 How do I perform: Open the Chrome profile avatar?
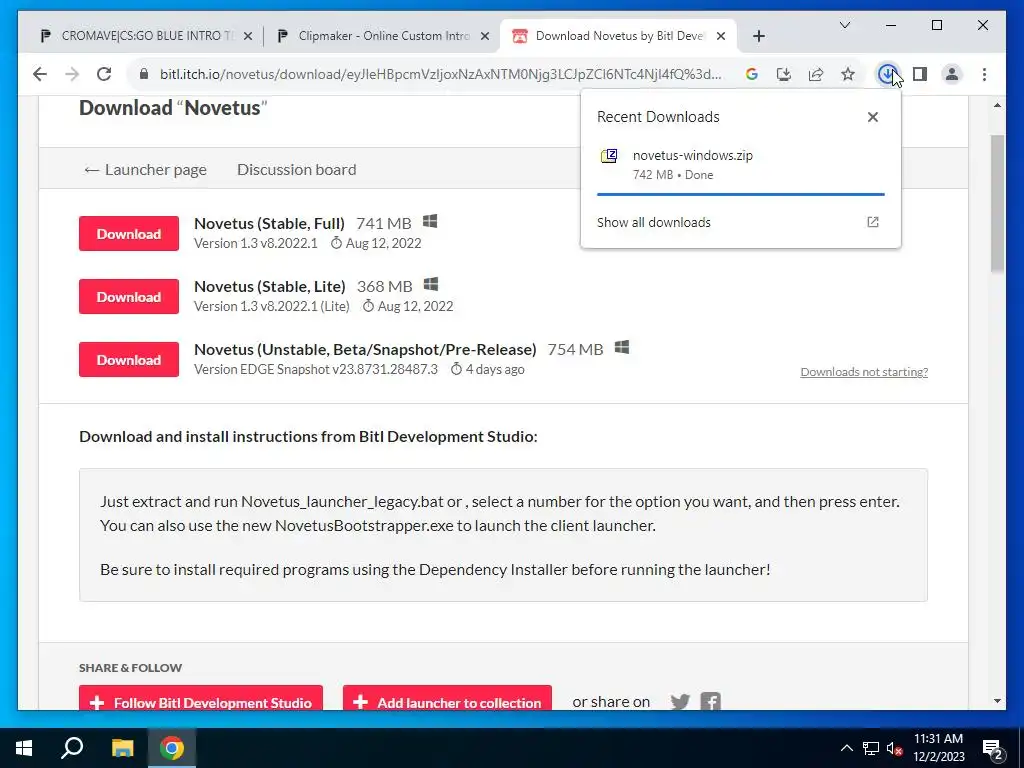coord(952,74)
